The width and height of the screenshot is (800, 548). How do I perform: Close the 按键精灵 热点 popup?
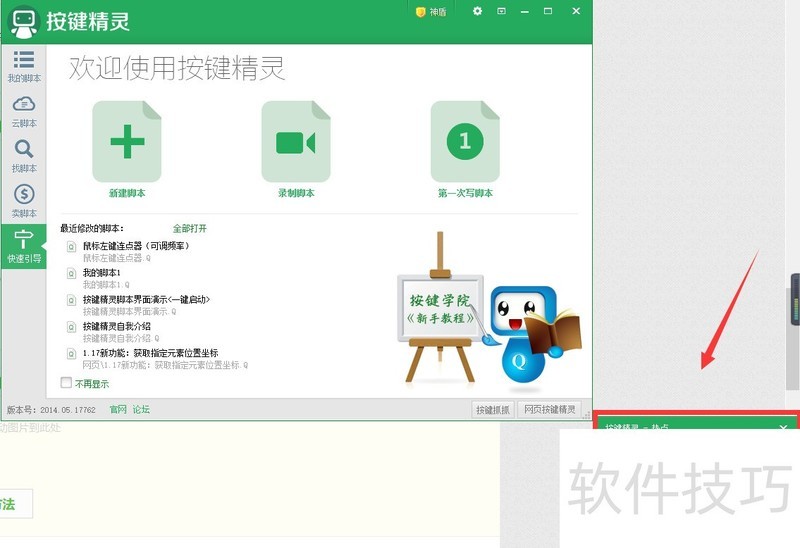point(783,427)
